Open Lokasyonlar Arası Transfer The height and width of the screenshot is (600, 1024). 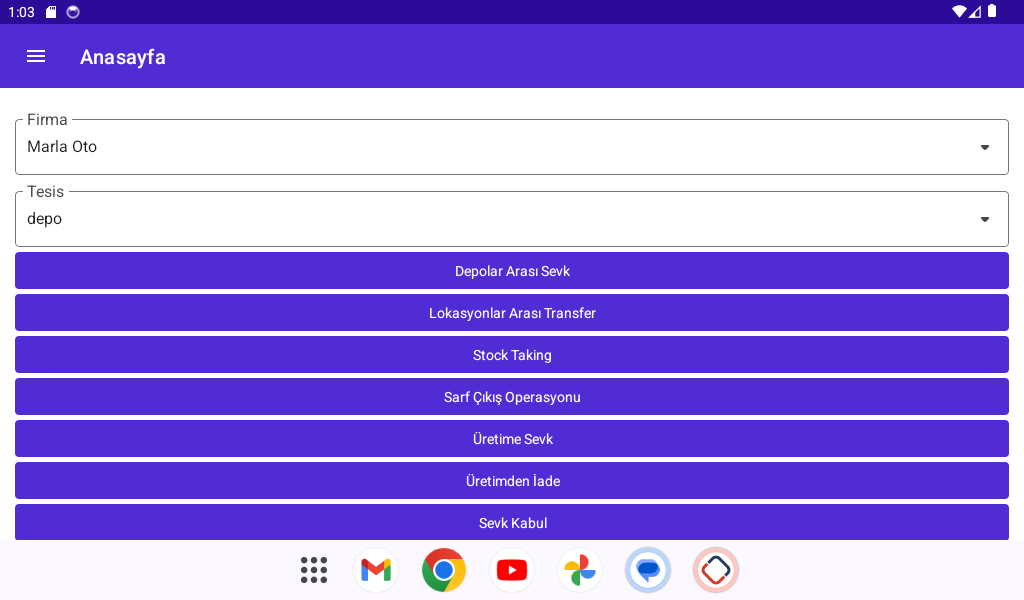point(512,313)
